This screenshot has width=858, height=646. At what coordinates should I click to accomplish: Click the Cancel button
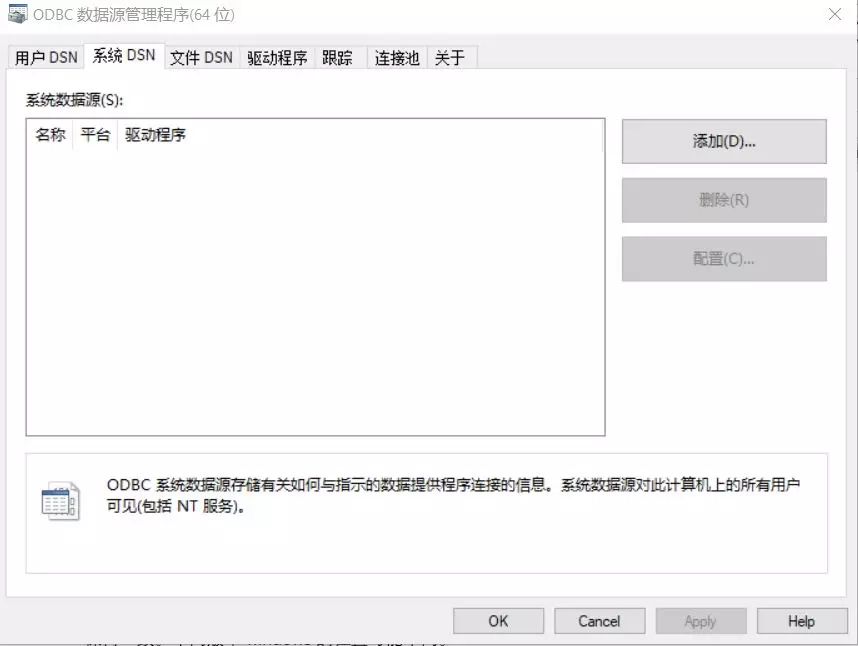(599, 620)
